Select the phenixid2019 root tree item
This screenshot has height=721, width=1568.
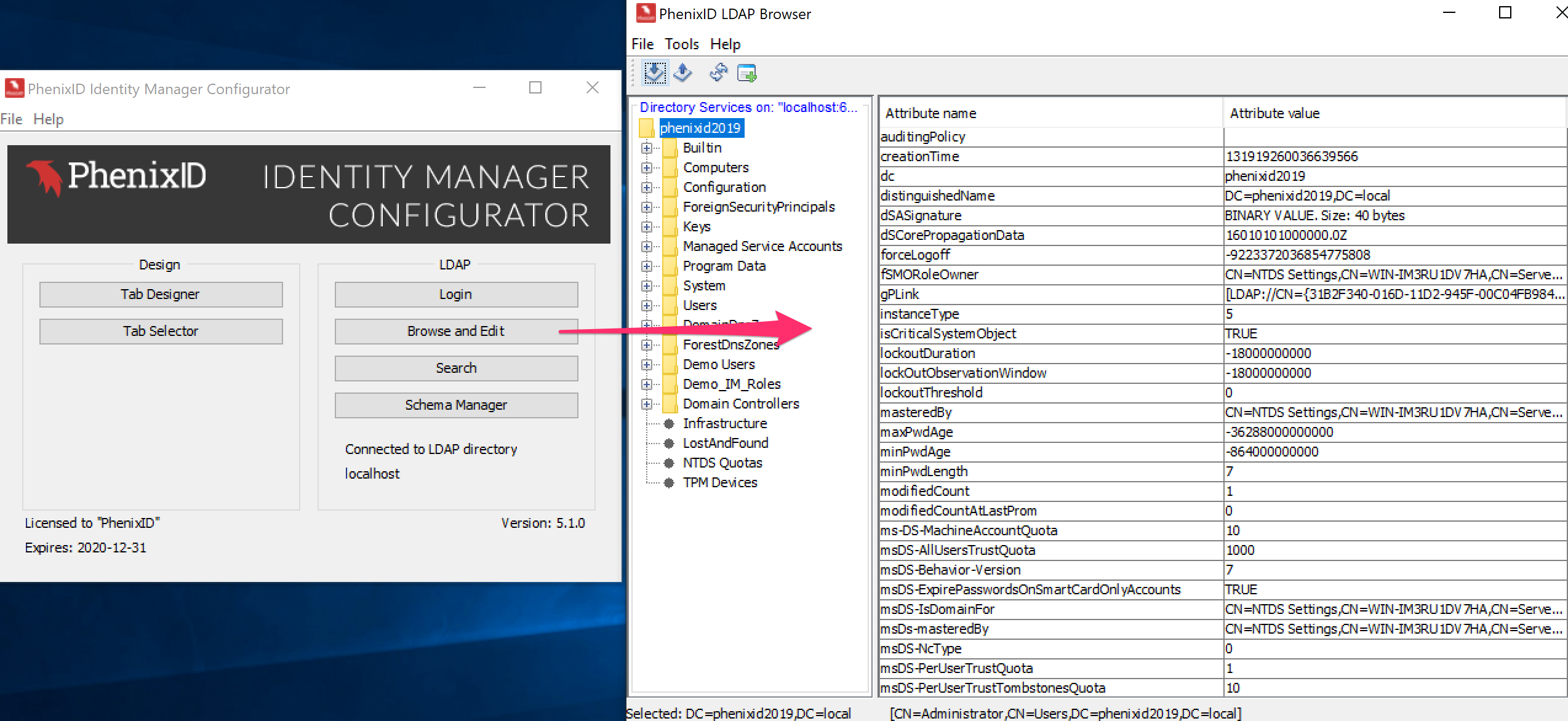pos(701,128)
